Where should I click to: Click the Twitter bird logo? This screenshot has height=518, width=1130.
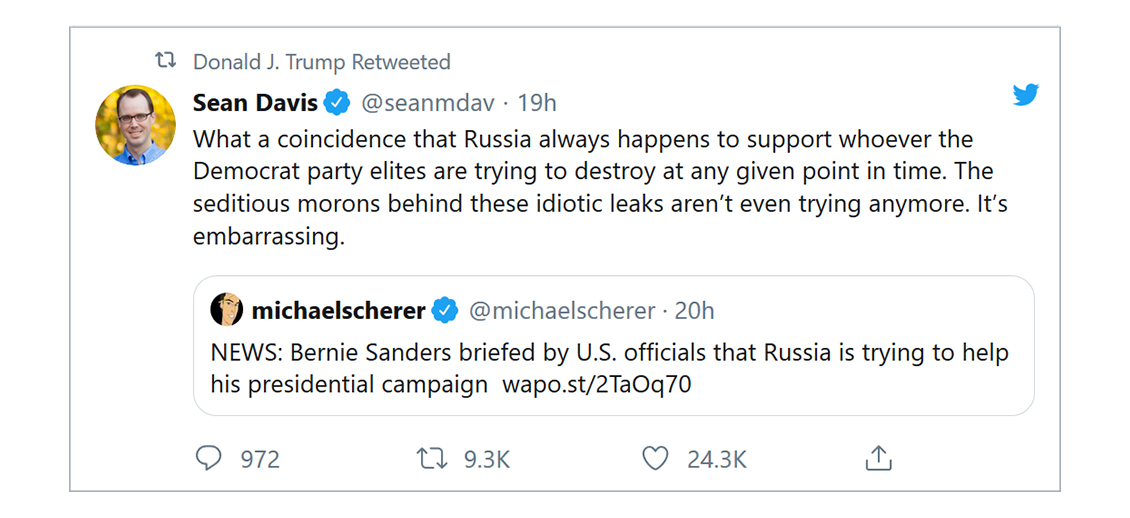click(x=1025, y=96)
